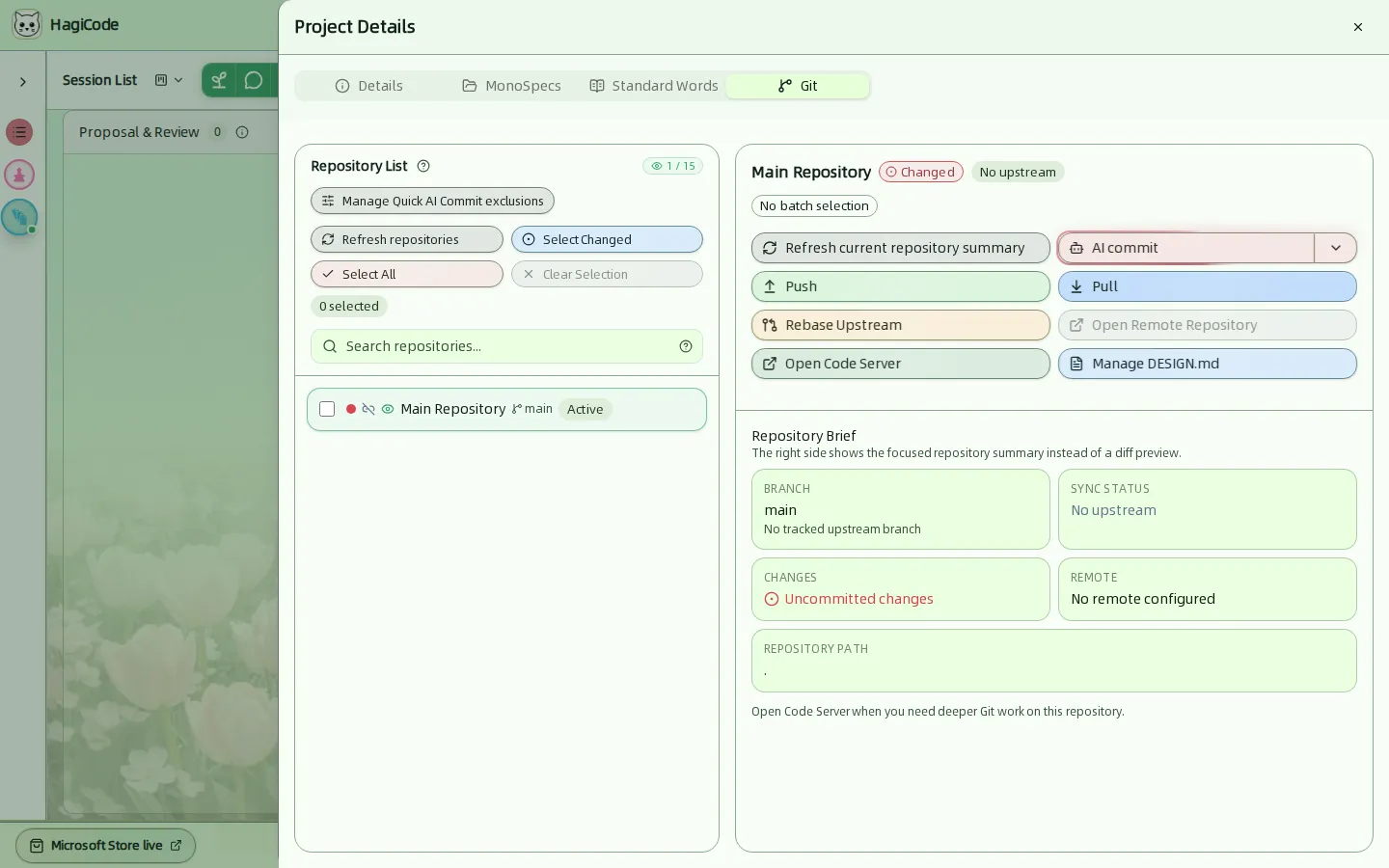Open the AI commit dropdown arrow
Viewport: 1389px width, 868px height.
(x=1336, y=248)
